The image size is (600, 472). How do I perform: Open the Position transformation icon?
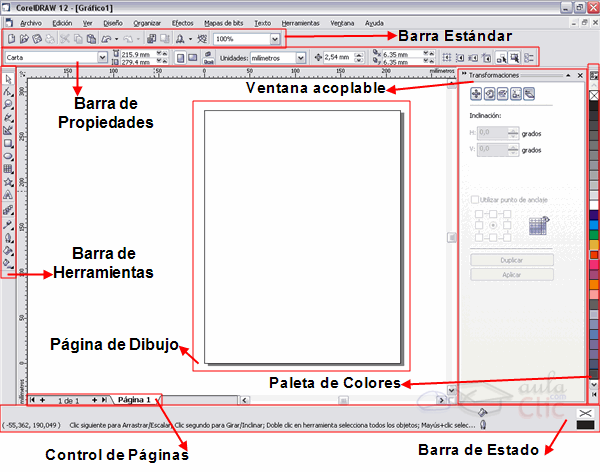click(477, 93)
